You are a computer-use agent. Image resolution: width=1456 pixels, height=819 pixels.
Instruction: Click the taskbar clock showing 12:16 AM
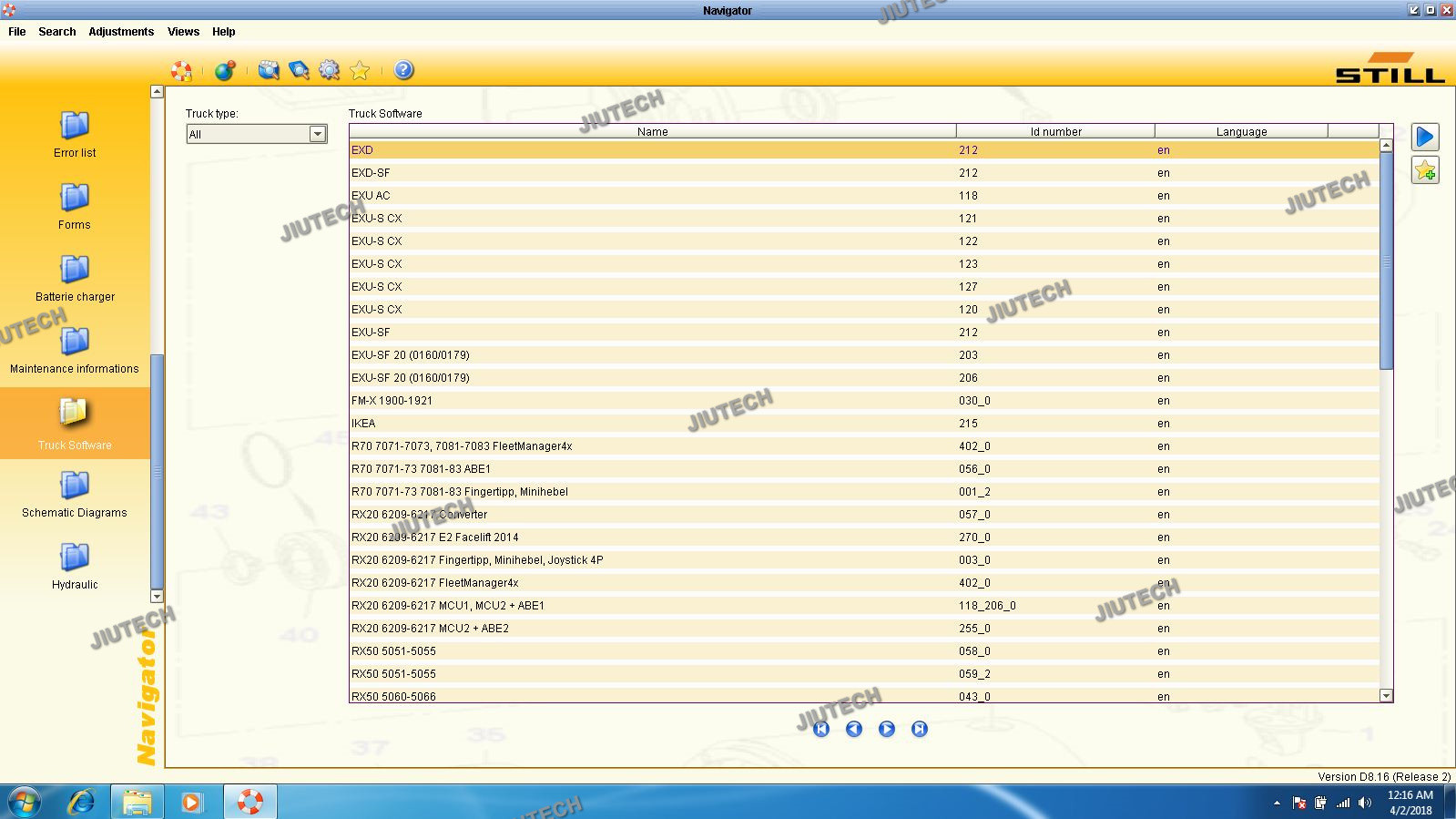coord(1410,803)
